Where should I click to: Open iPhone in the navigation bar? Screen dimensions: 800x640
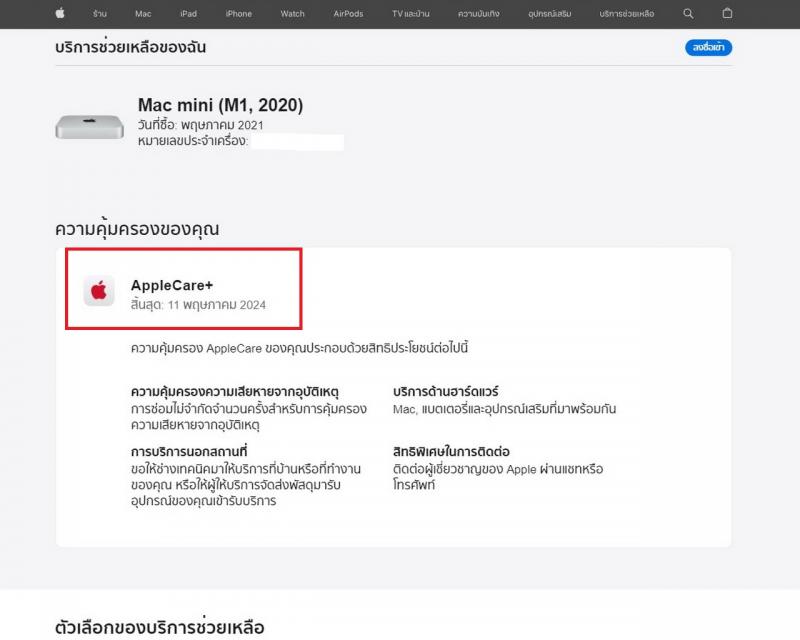[239, 14]
